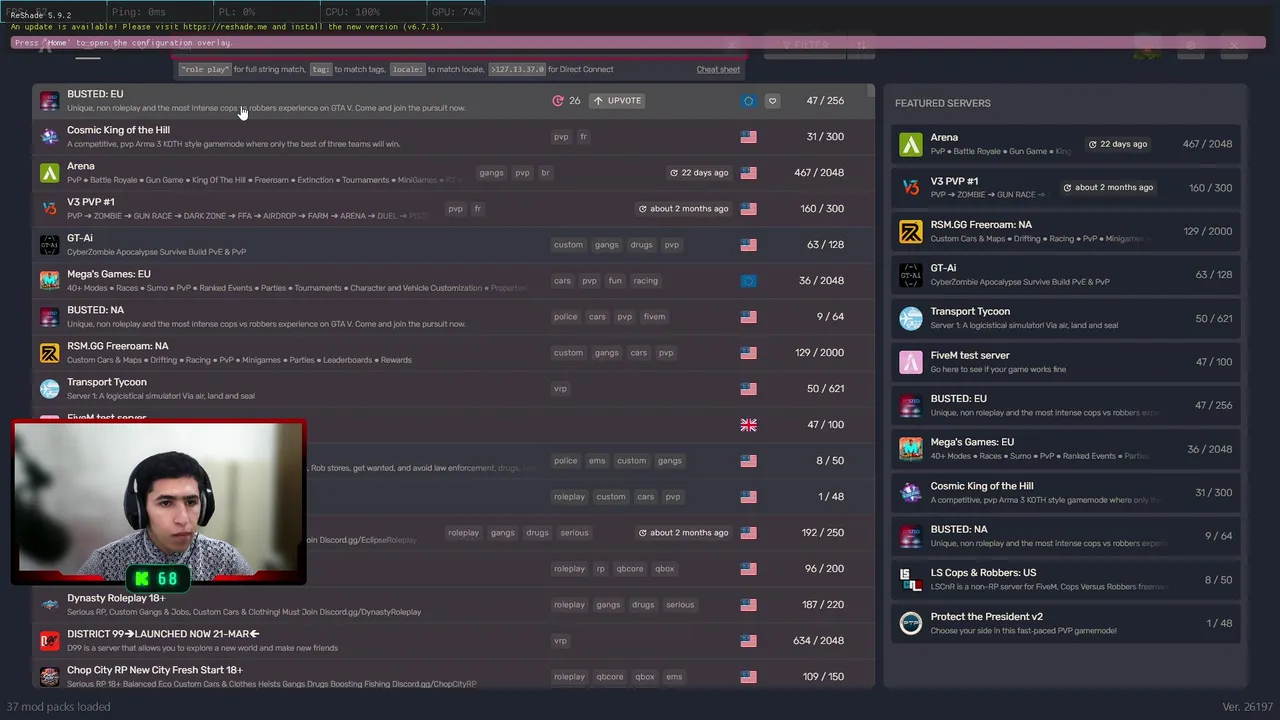
Task: Open featured 'LS Cops & Robbers: US' title
Action: pyautogui.click(x=983, y=573)
